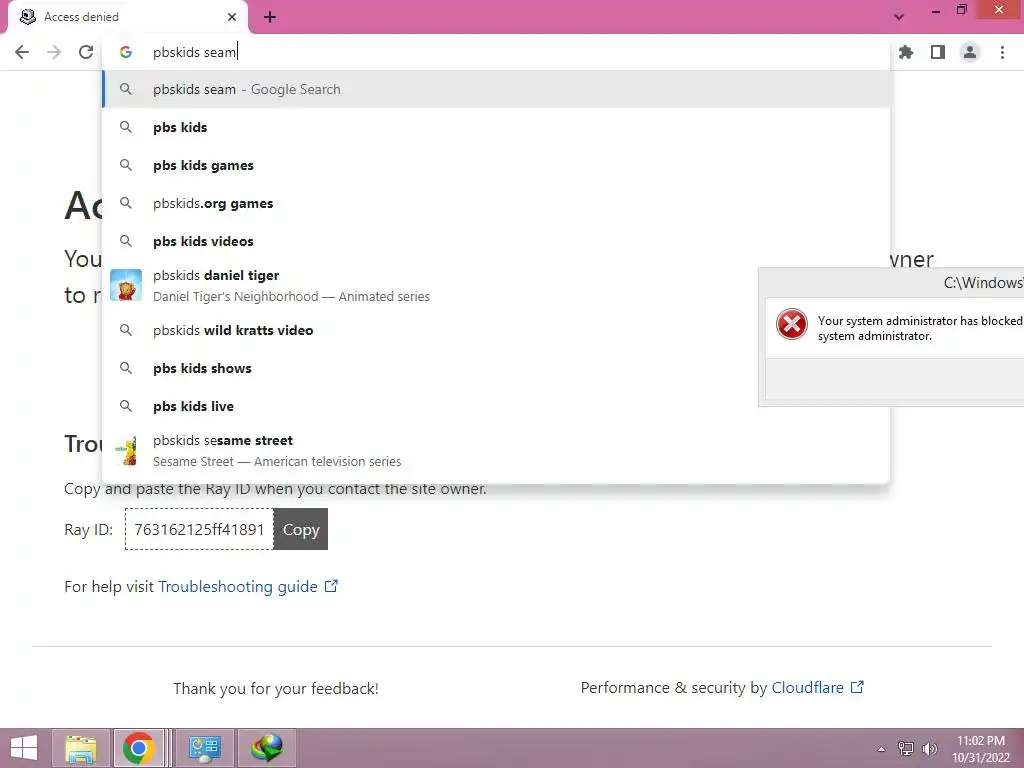Viewport: 1024px width, 768px height.
Task: Reload the current page
Action: point(86,52)
